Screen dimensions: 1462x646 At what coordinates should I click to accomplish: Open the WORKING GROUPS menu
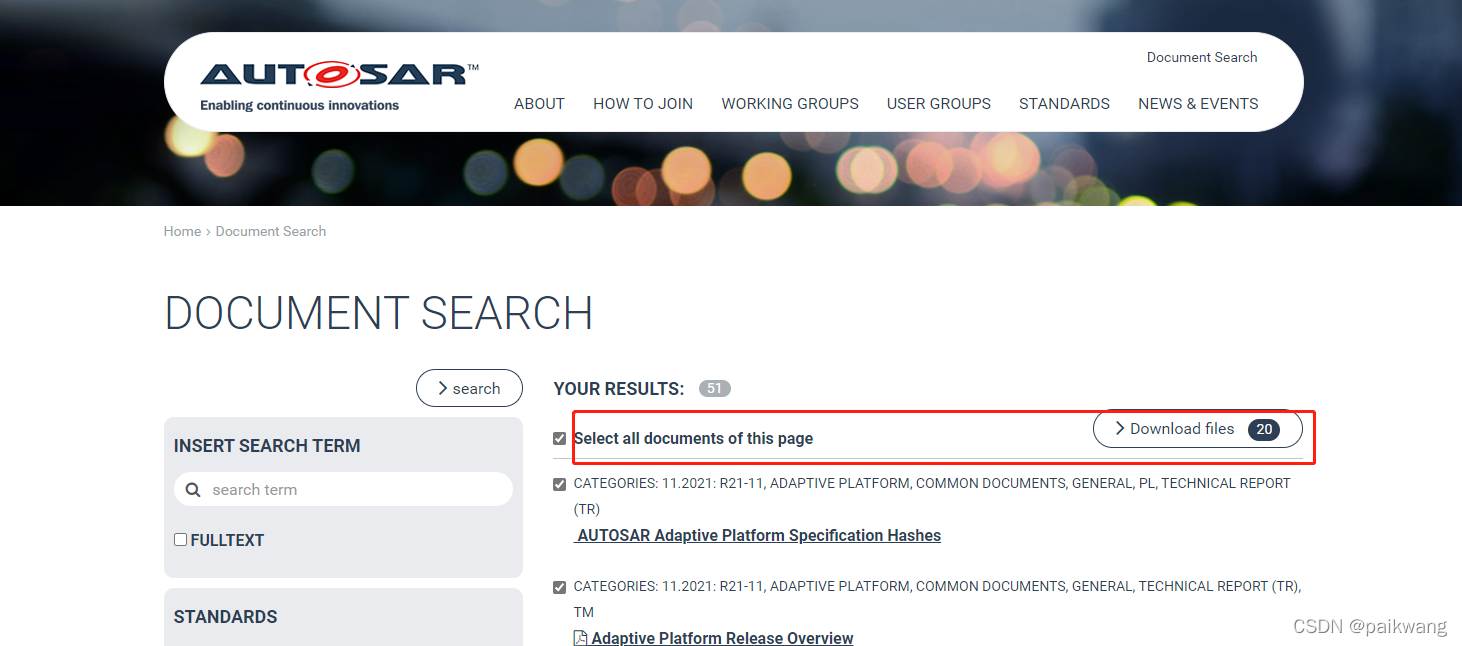(790, 104)
